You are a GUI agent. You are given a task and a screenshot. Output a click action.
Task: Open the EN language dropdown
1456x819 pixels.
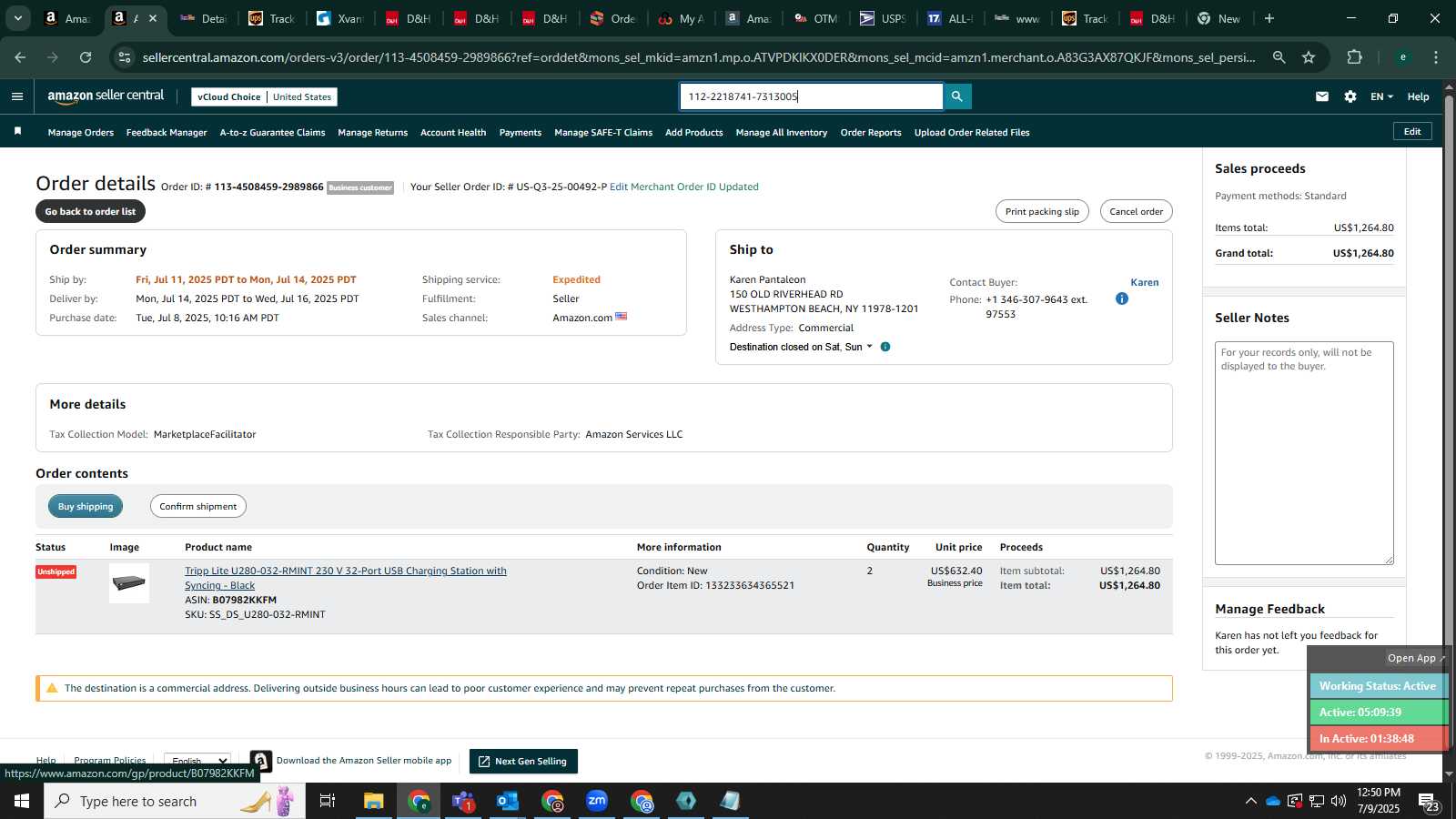(x=1381, y=96)
